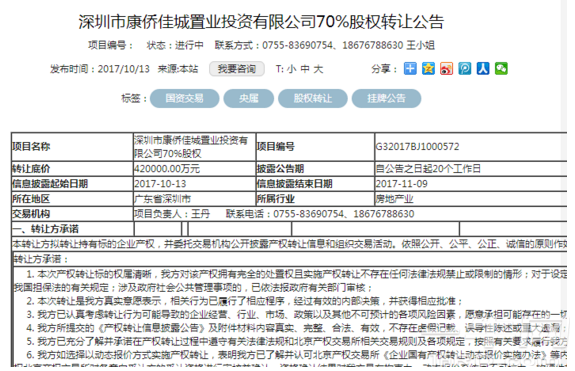
Task: Click 一、转让方承诺 section heading
Action: (x=45, y=229)
